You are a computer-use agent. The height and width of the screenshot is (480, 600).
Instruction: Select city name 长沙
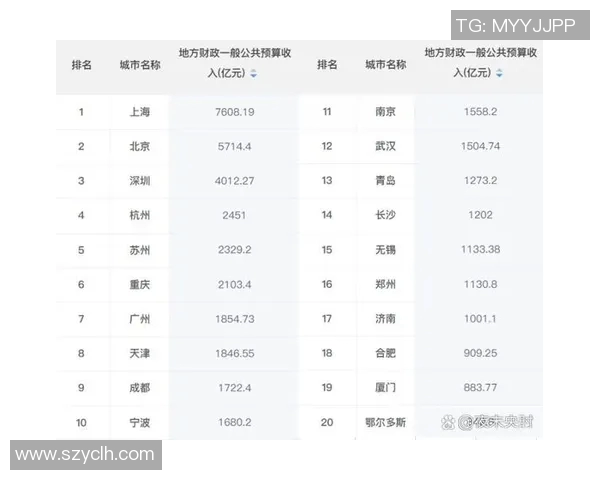click(x=385, y=215)
